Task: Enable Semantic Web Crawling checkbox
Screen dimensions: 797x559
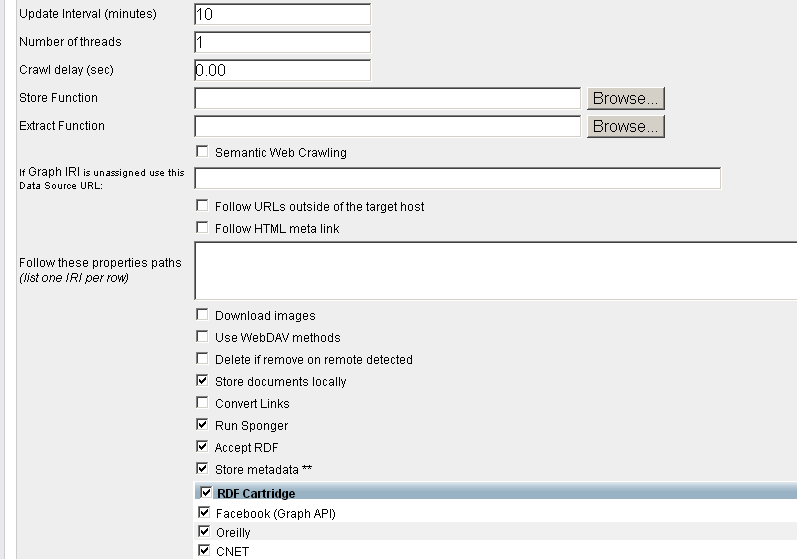Action: pos(202,152)
